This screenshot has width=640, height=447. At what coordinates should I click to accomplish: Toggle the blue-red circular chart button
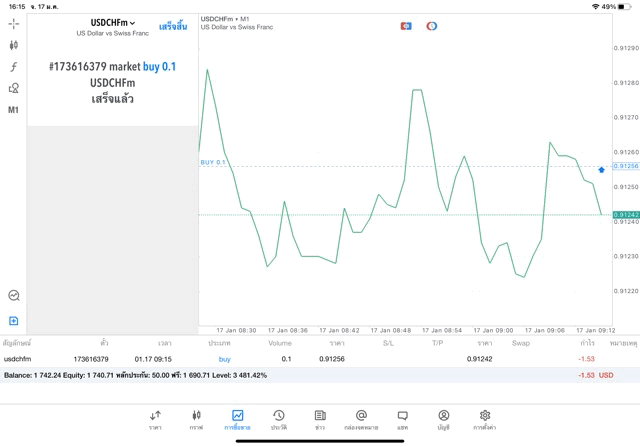pos(432,26)
